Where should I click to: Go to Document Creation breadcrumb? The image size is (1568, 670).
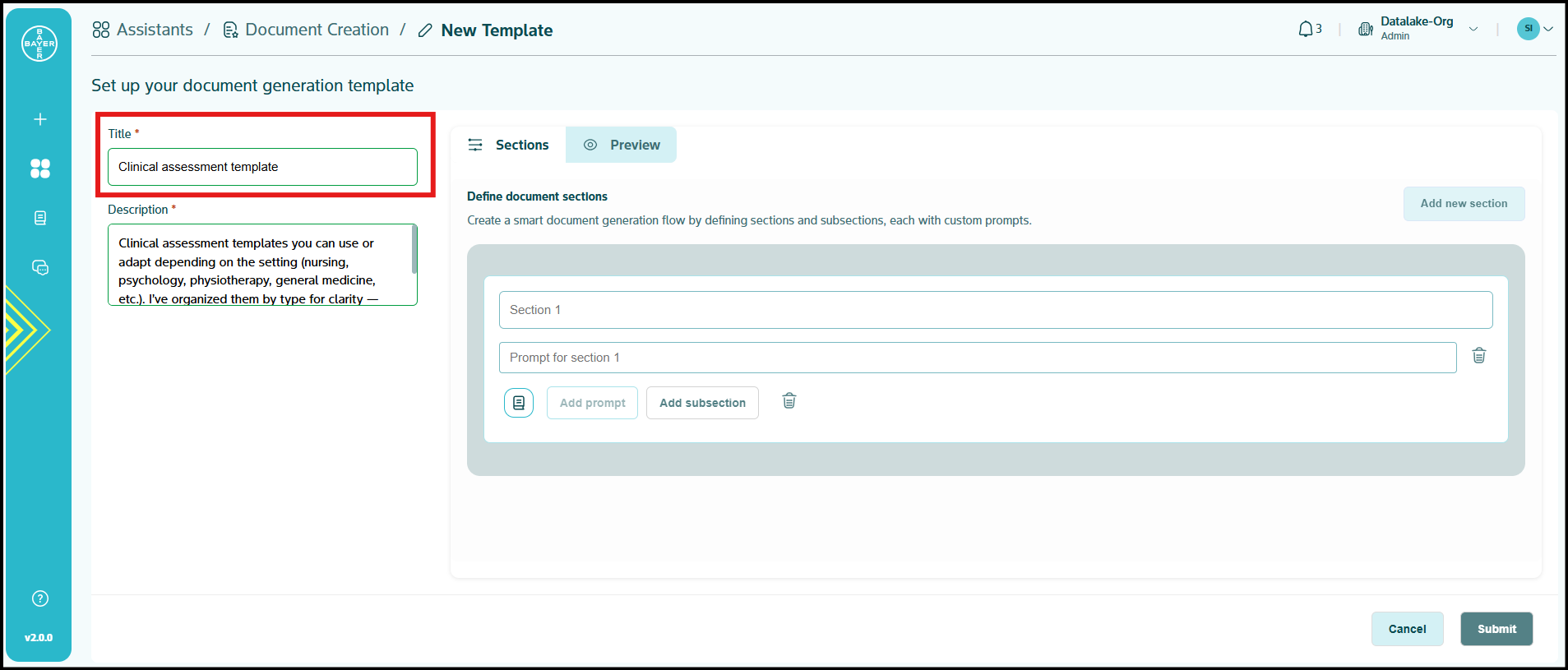point(306,30)
